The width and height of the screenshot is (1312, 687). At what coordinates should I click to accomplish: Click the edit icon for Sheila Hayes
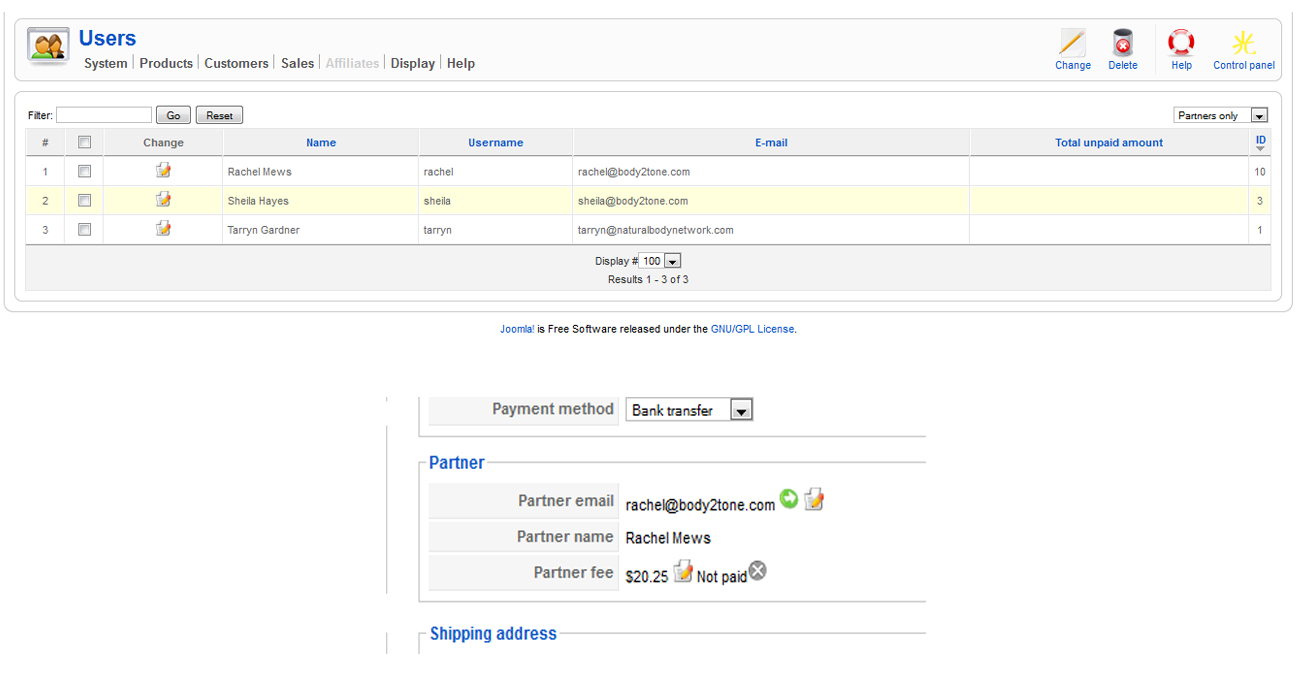tap(163, 200)
